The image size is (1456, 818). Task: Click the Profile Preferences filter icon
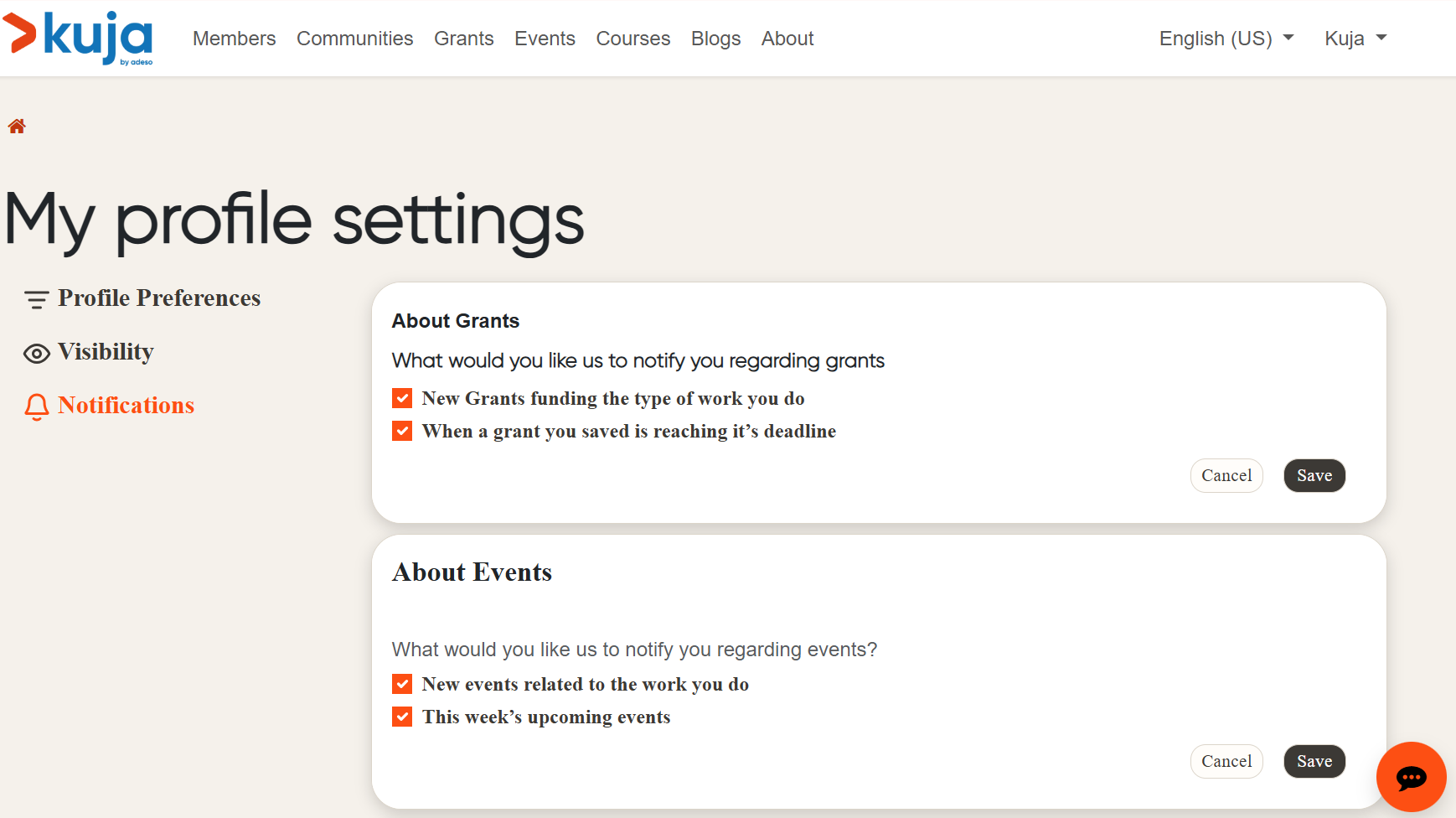[36, 299]
